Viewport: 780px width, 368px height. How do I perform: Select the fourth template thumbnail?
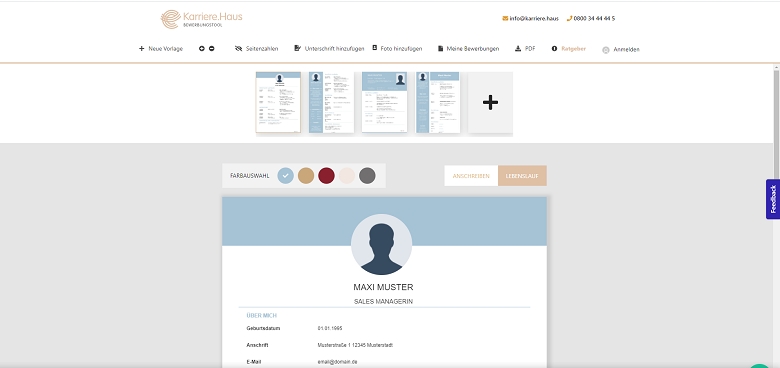tap(438, 102)
